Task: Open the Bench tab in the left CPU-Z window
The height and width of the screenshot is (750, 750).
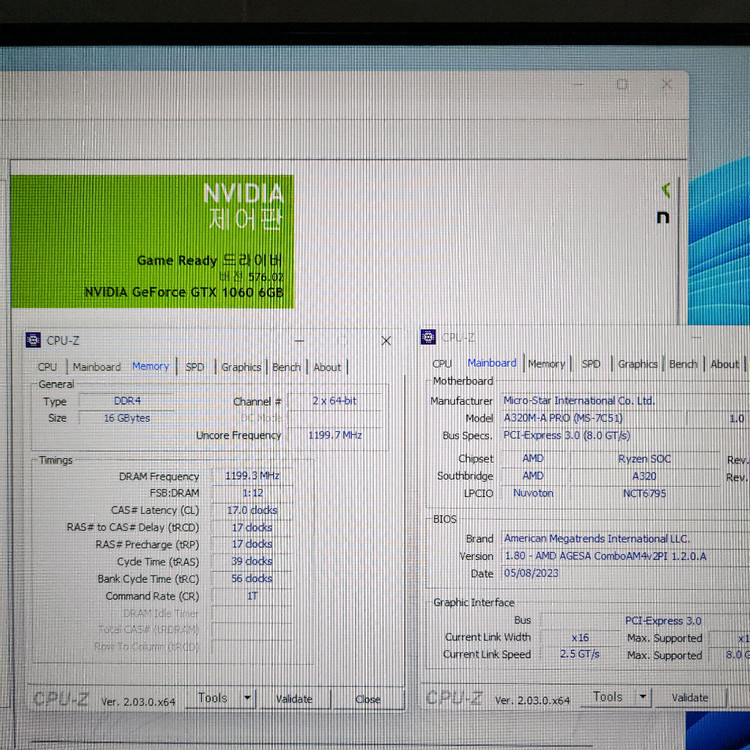Action: (287, 367)
